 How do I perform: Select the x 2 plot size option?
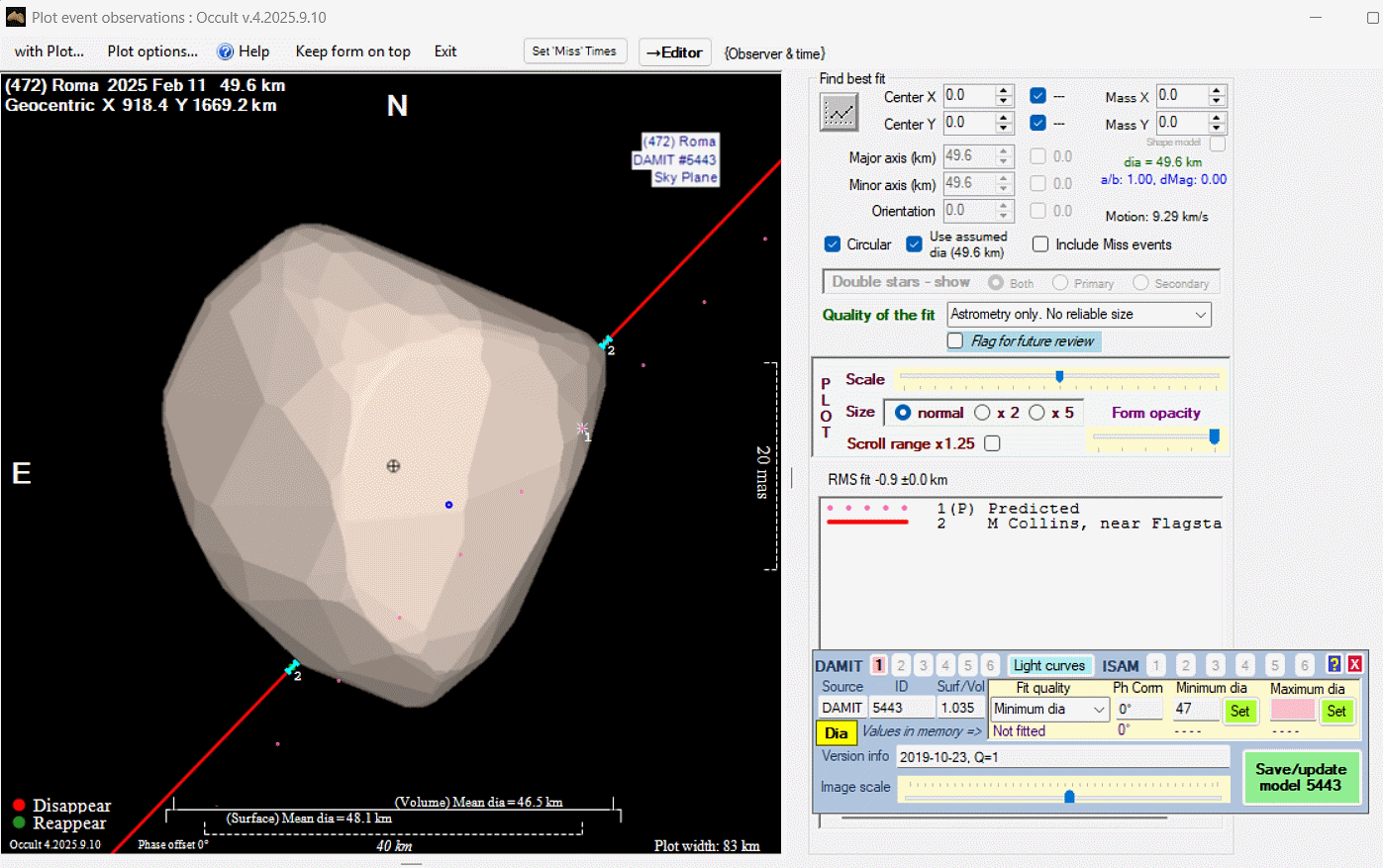tap(982, 413)
